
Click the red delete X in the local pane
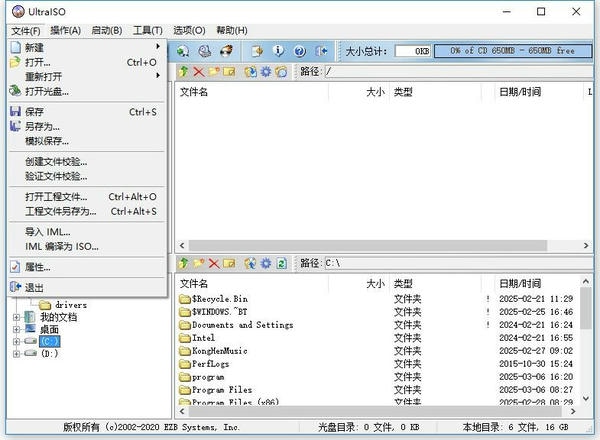214,263
